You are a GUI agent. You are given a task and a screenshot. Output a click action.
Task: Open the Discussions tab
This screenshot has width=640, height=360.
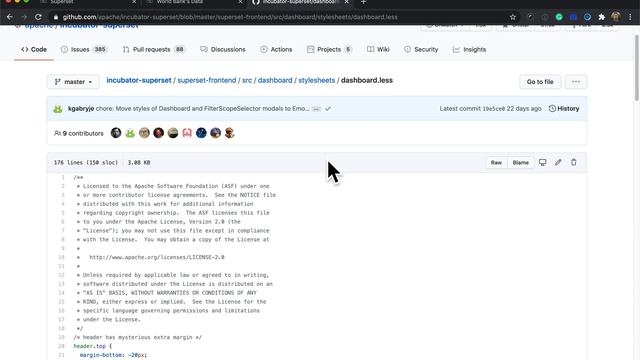223,49
